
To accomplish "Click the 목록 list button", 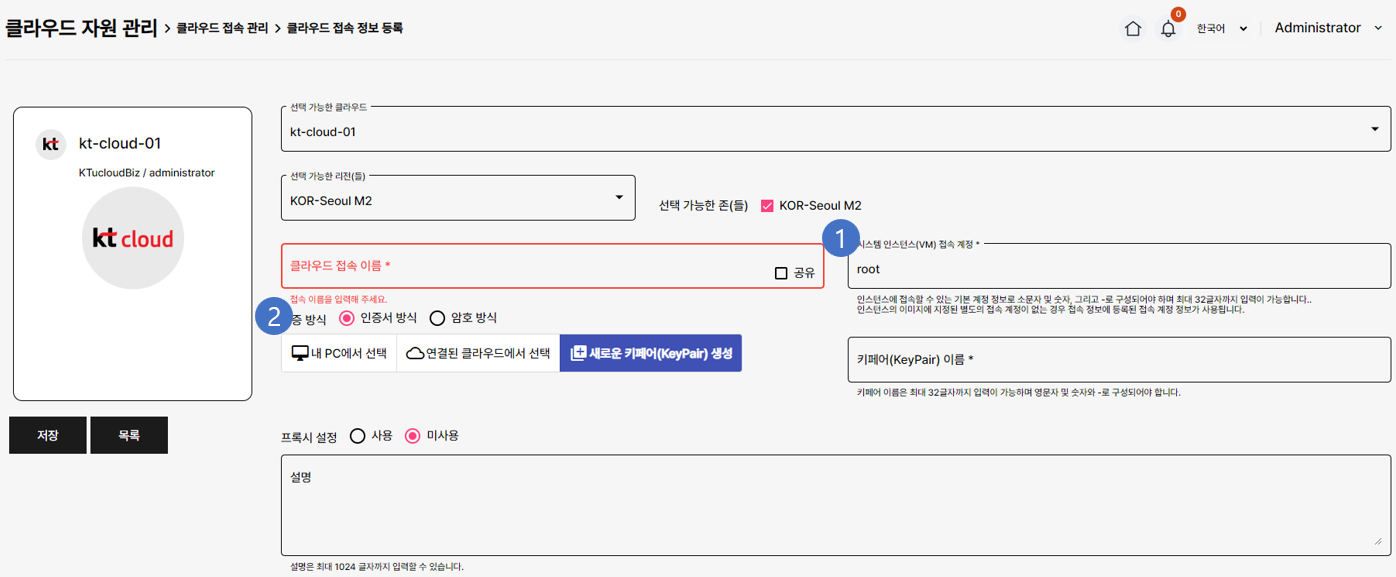I will (129, 434).
